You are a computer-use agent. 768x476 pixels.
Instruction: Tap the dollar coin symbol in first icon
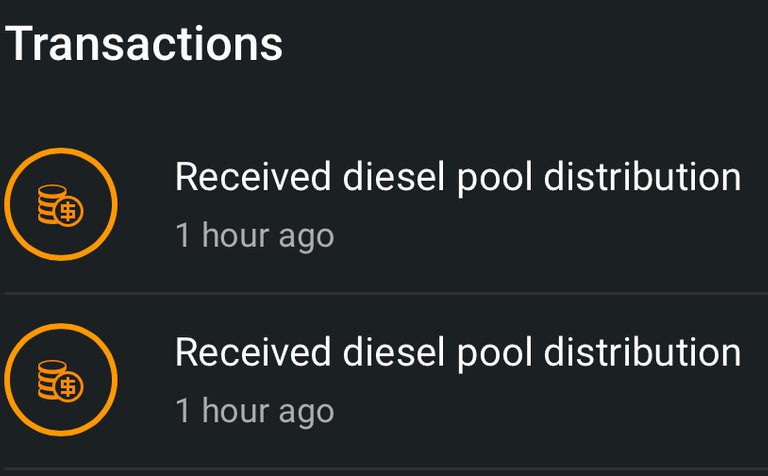(69, 212)
